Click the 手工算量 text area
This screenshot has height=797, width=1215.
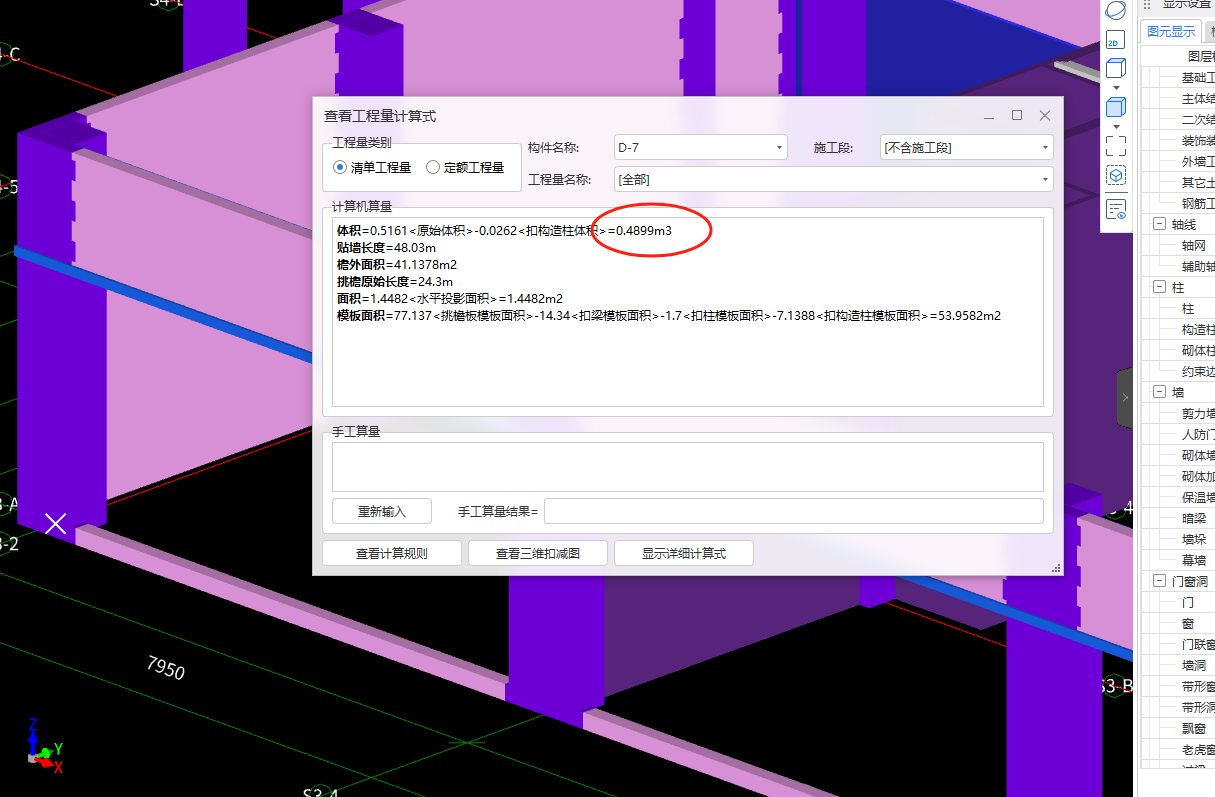pyautogui.click(x=688, y=467)
